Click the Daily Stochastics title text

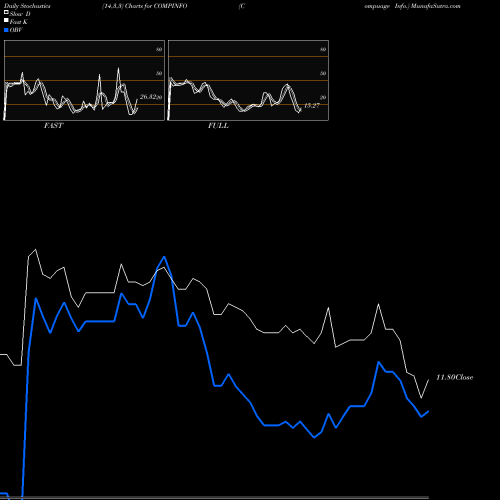(27, 6)
